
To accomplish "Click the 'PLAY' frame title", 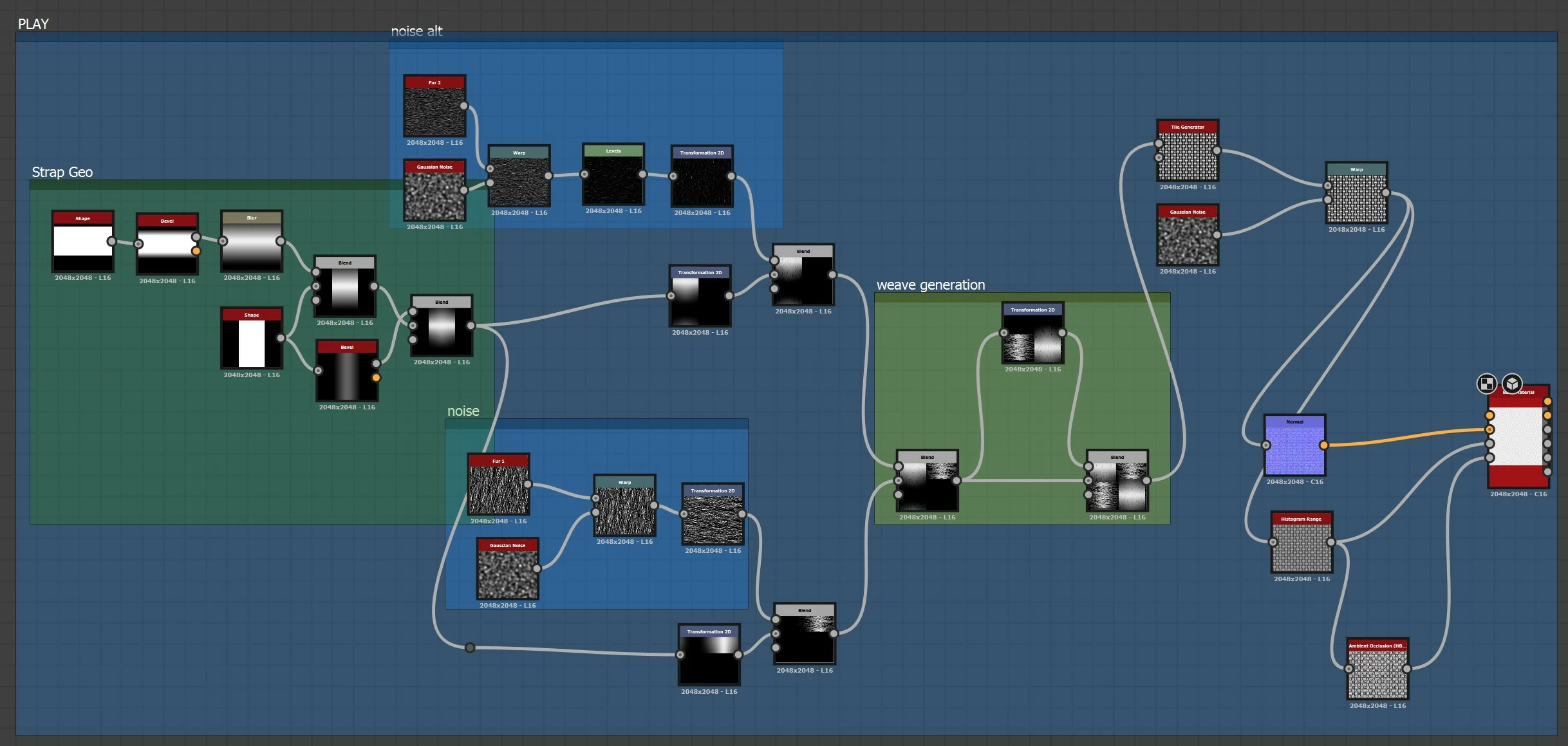I will coord(33,24).
